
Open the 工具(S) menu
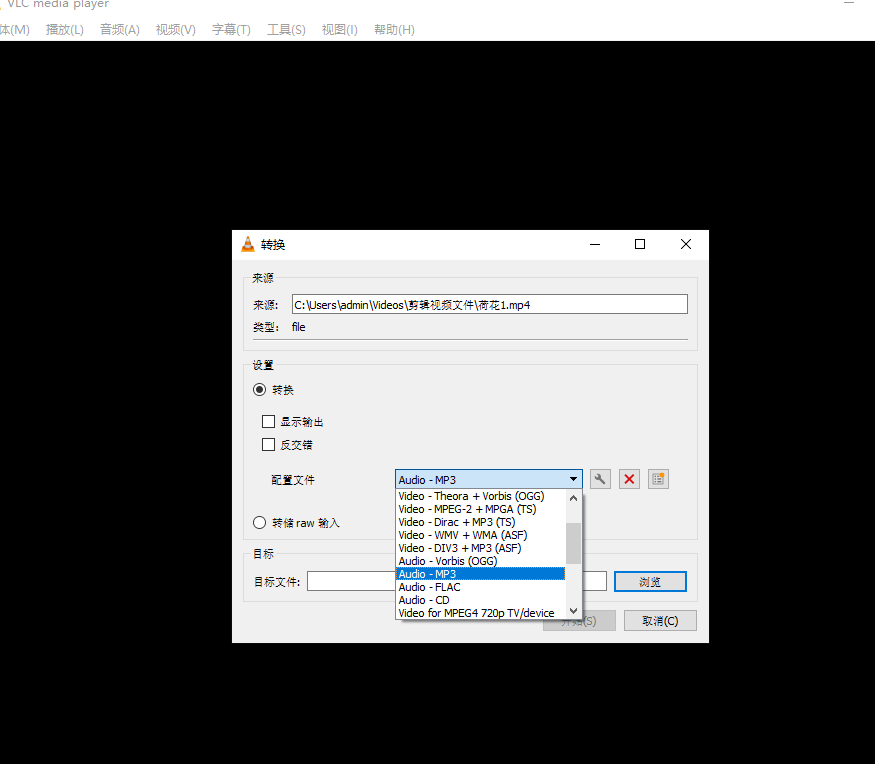286,30
